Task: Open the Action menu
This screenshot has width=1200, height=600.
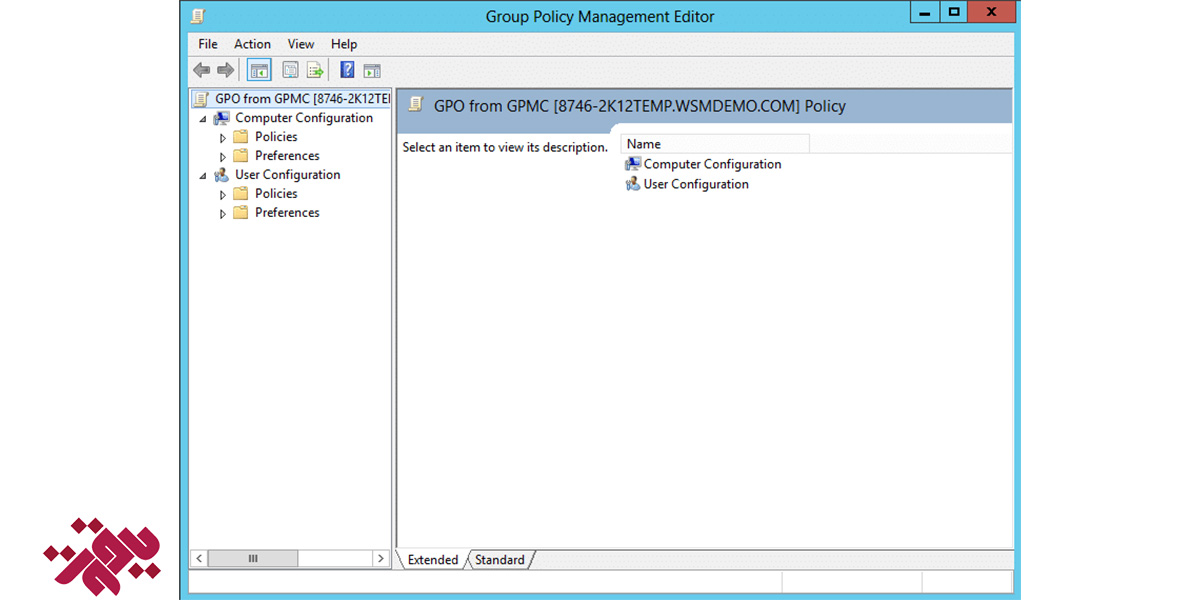Action: 252,44
